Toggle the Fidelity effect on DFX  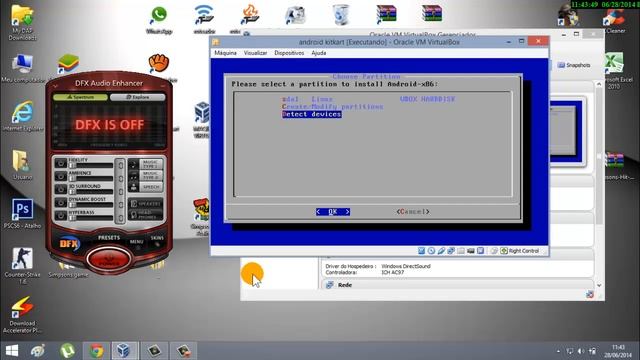pyautogui.click(x=61, y=163)
